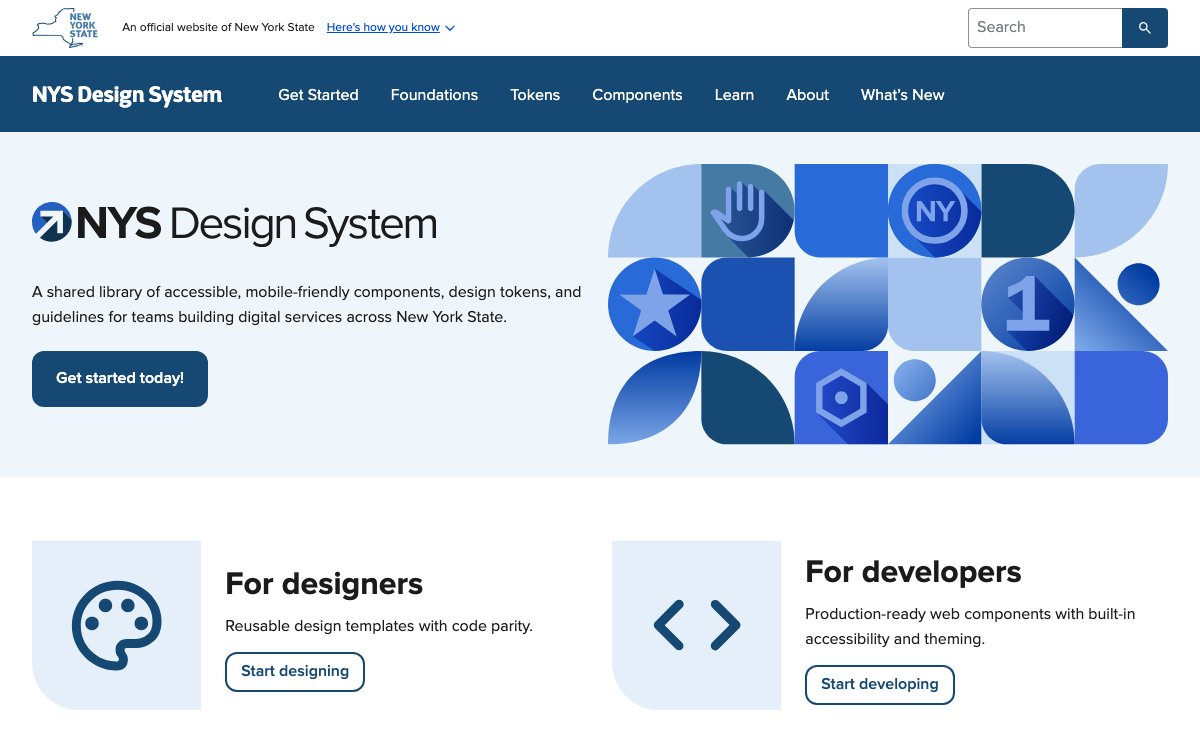Click the Get started today! button
1200x750 pixels.
click(x=120, y=379)
